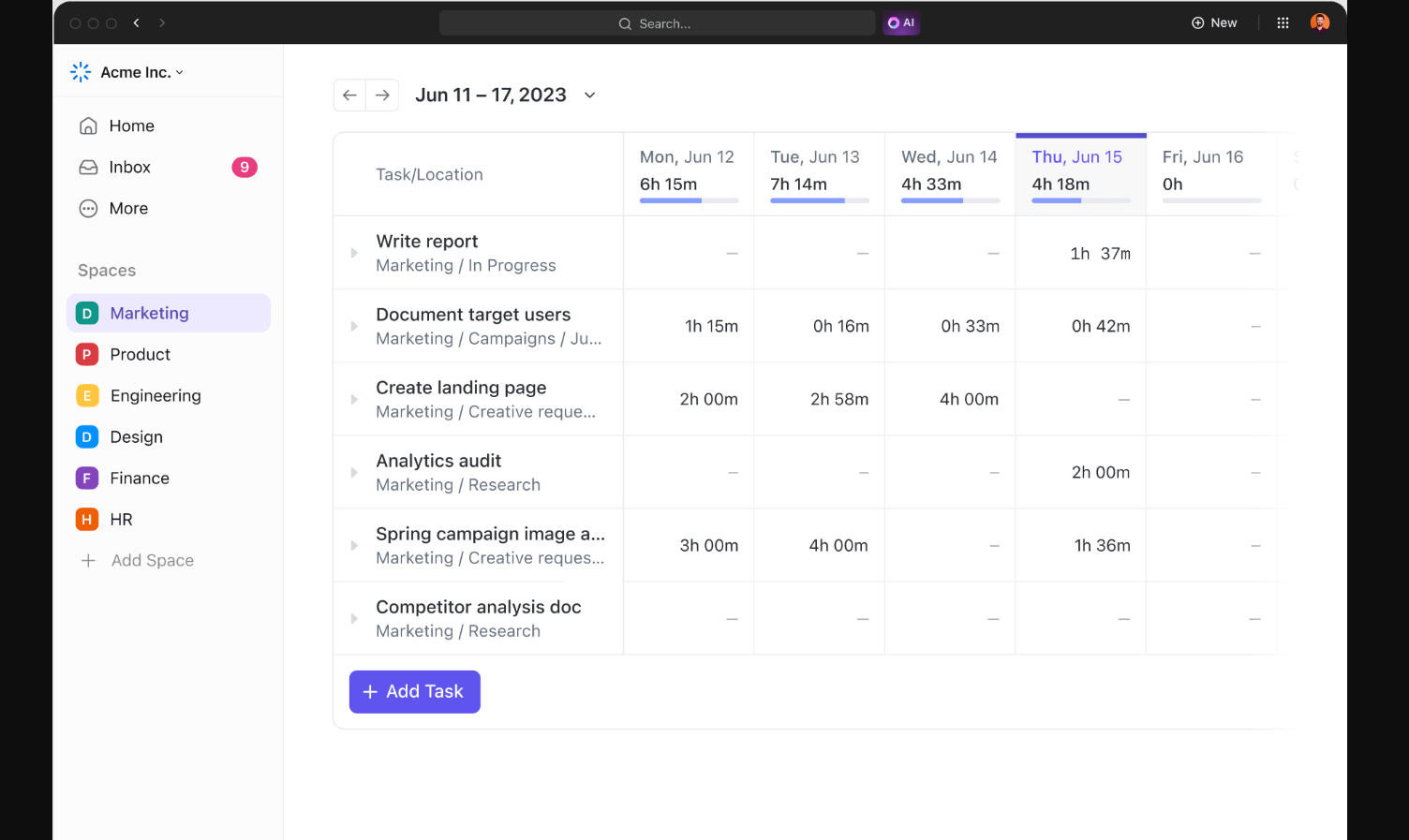
Task: Go forward using the top bar forward arrow
Action: click(162, 22)
